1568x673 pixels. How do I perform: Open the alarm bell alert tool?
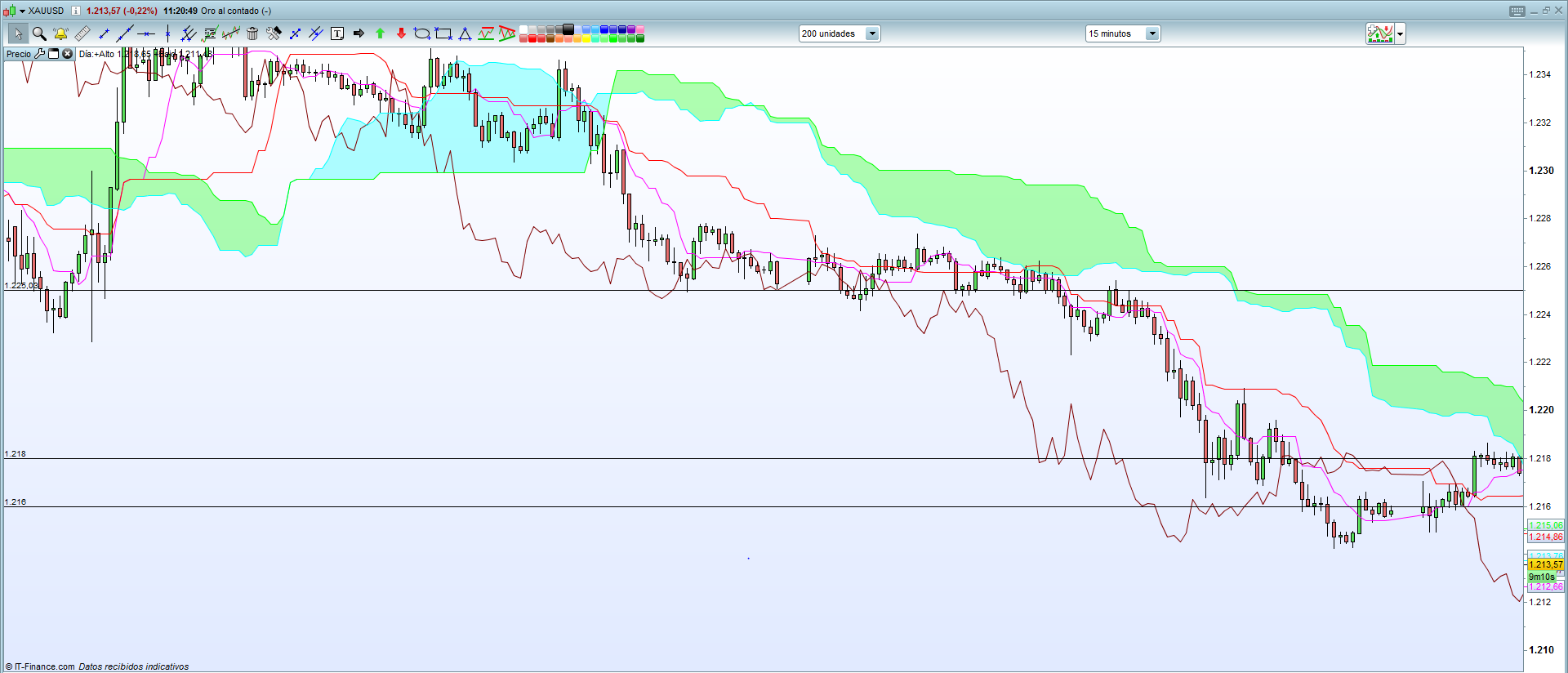click(60, 33)
